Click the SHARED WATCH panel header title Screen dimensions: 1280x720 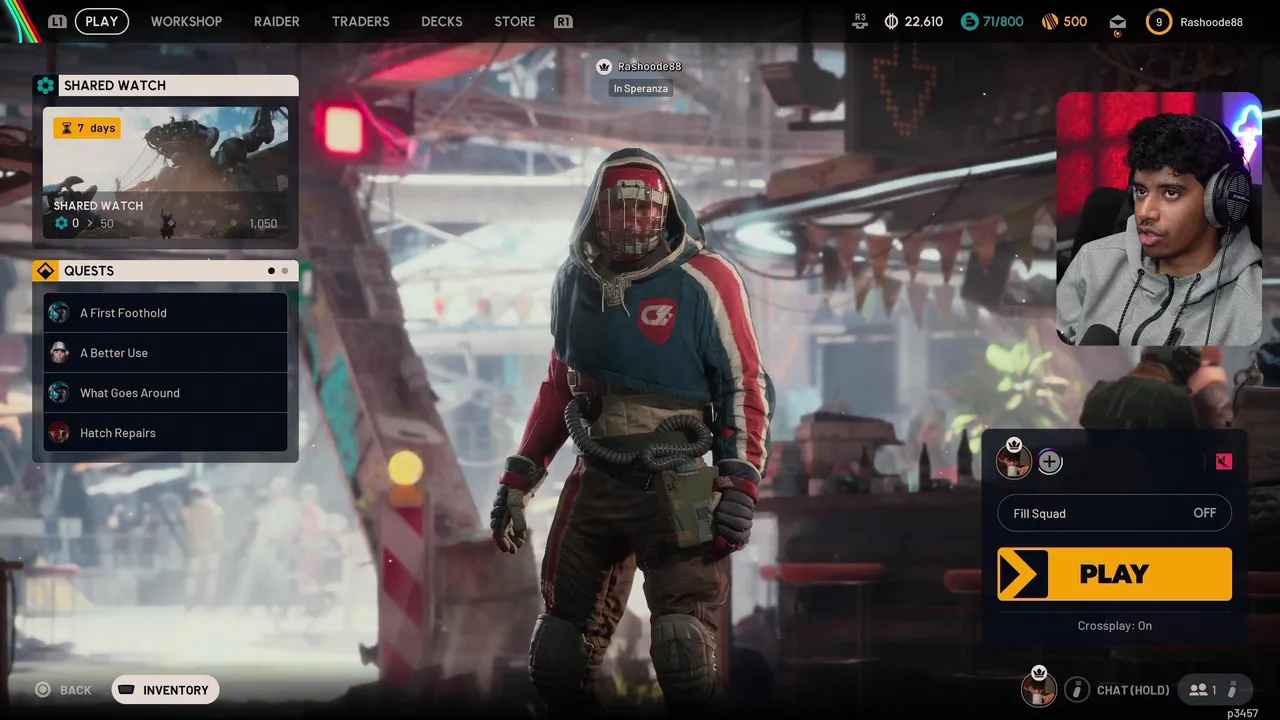[x=115, y=85]
